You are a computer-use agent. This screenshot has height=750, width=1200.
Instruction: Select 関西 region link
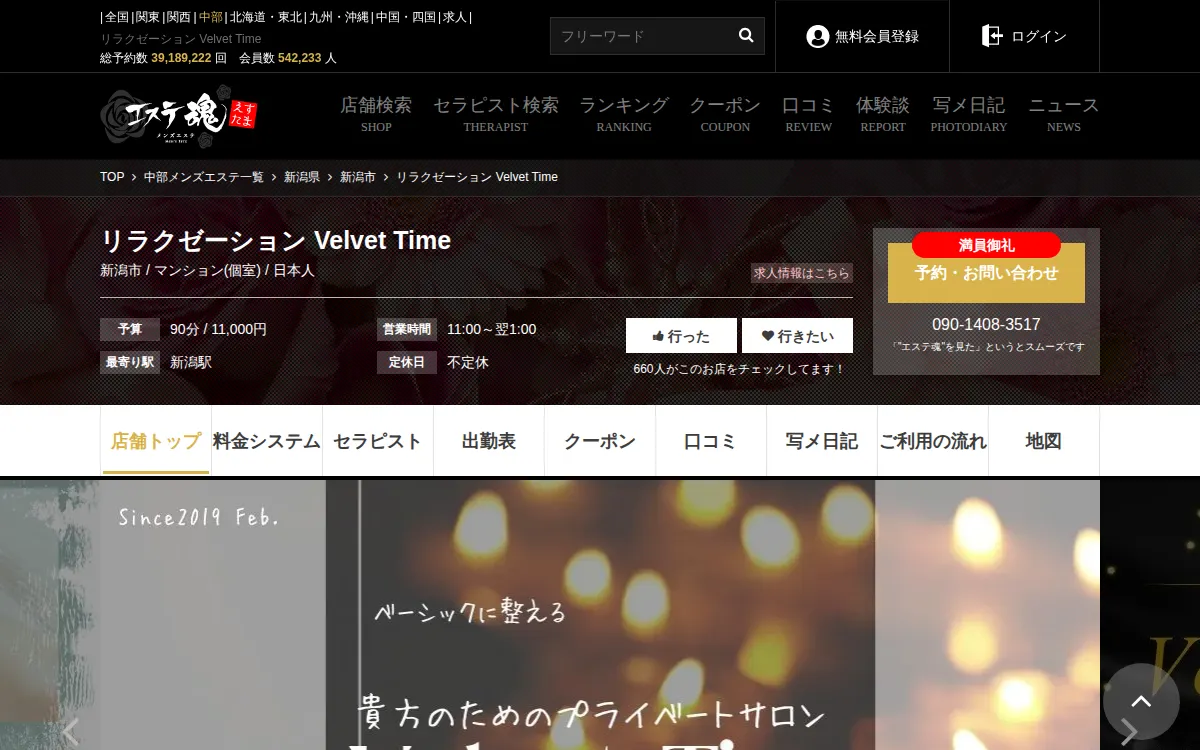178,17
